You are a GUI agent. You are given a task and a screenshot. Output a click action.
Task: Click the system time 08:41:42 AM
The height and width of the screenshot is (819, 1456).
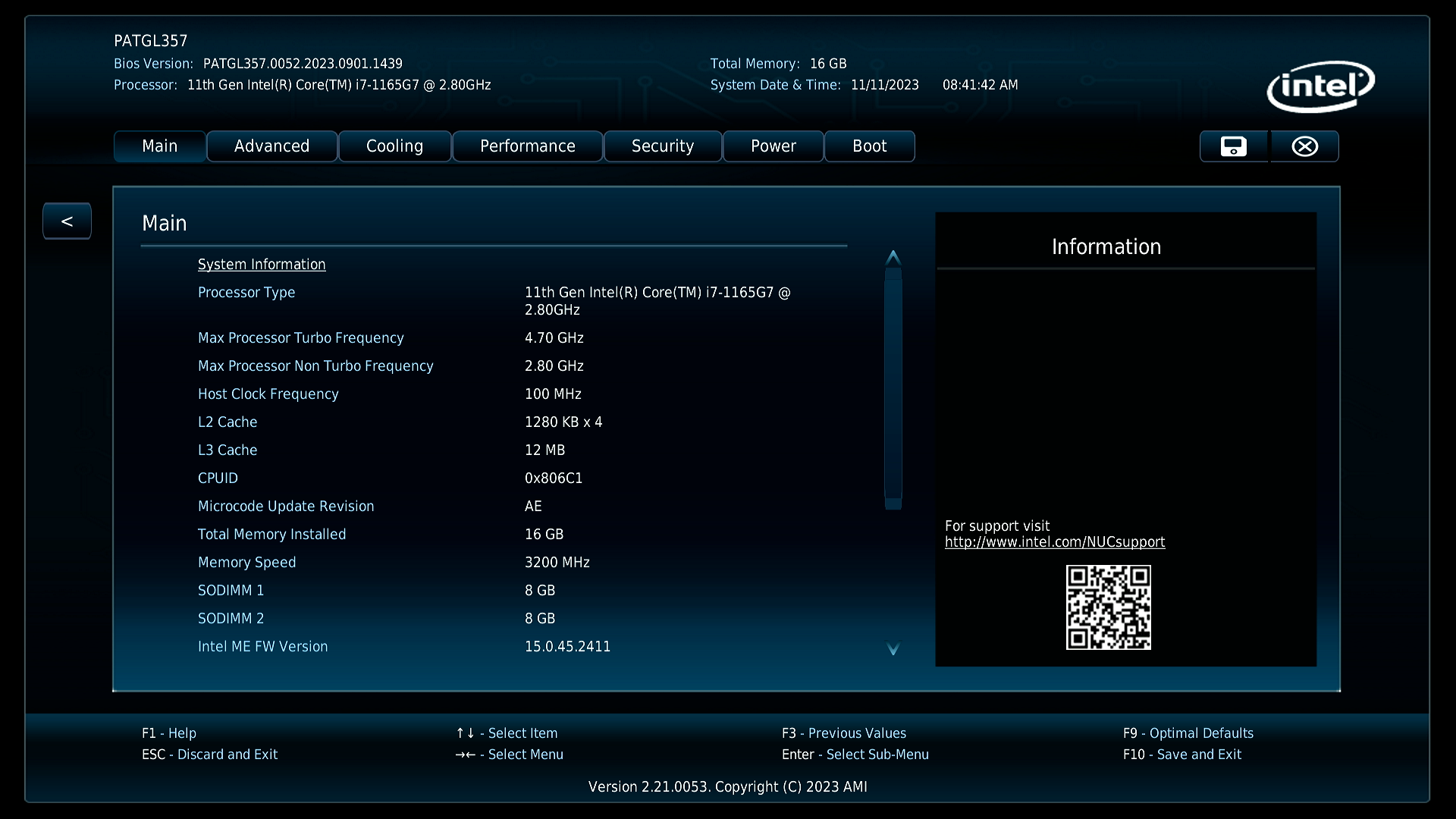tap(980, 85)
